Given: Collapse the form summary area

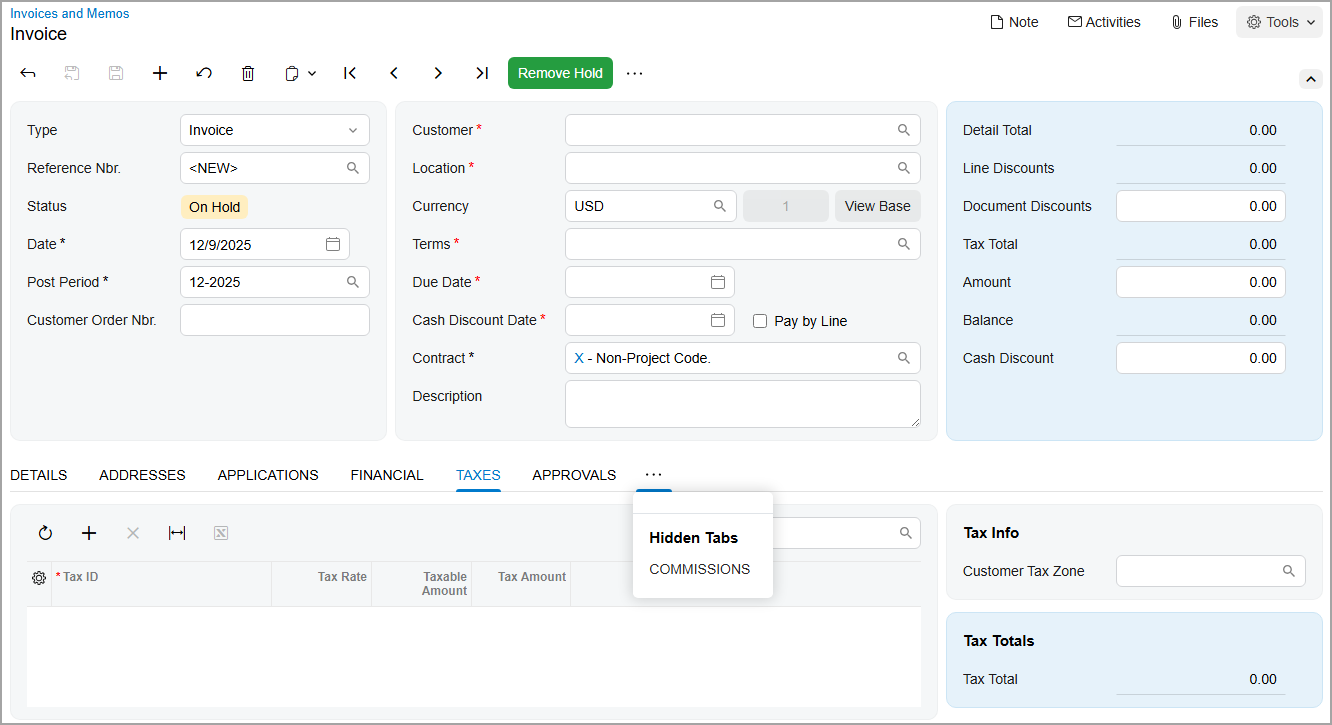Looking at the screenshot, I should click(x=1310, y=79).
